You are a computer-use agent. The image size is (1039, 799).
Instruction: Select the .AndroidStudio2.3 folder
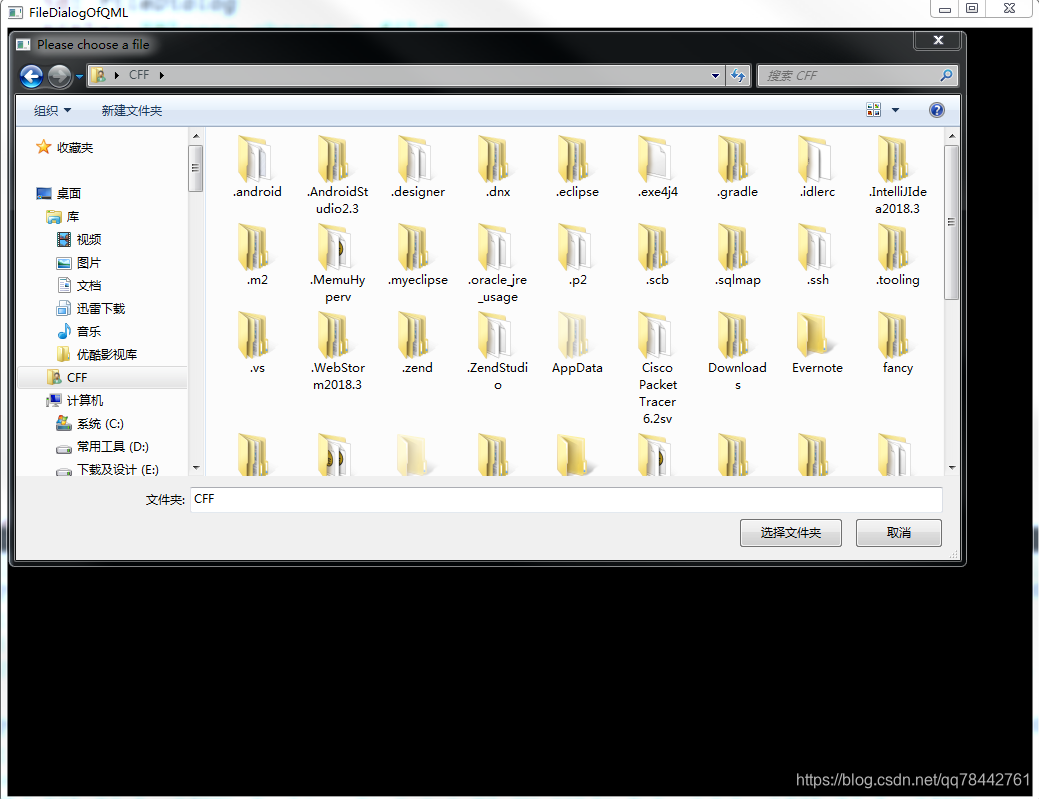tap(337, 176)
